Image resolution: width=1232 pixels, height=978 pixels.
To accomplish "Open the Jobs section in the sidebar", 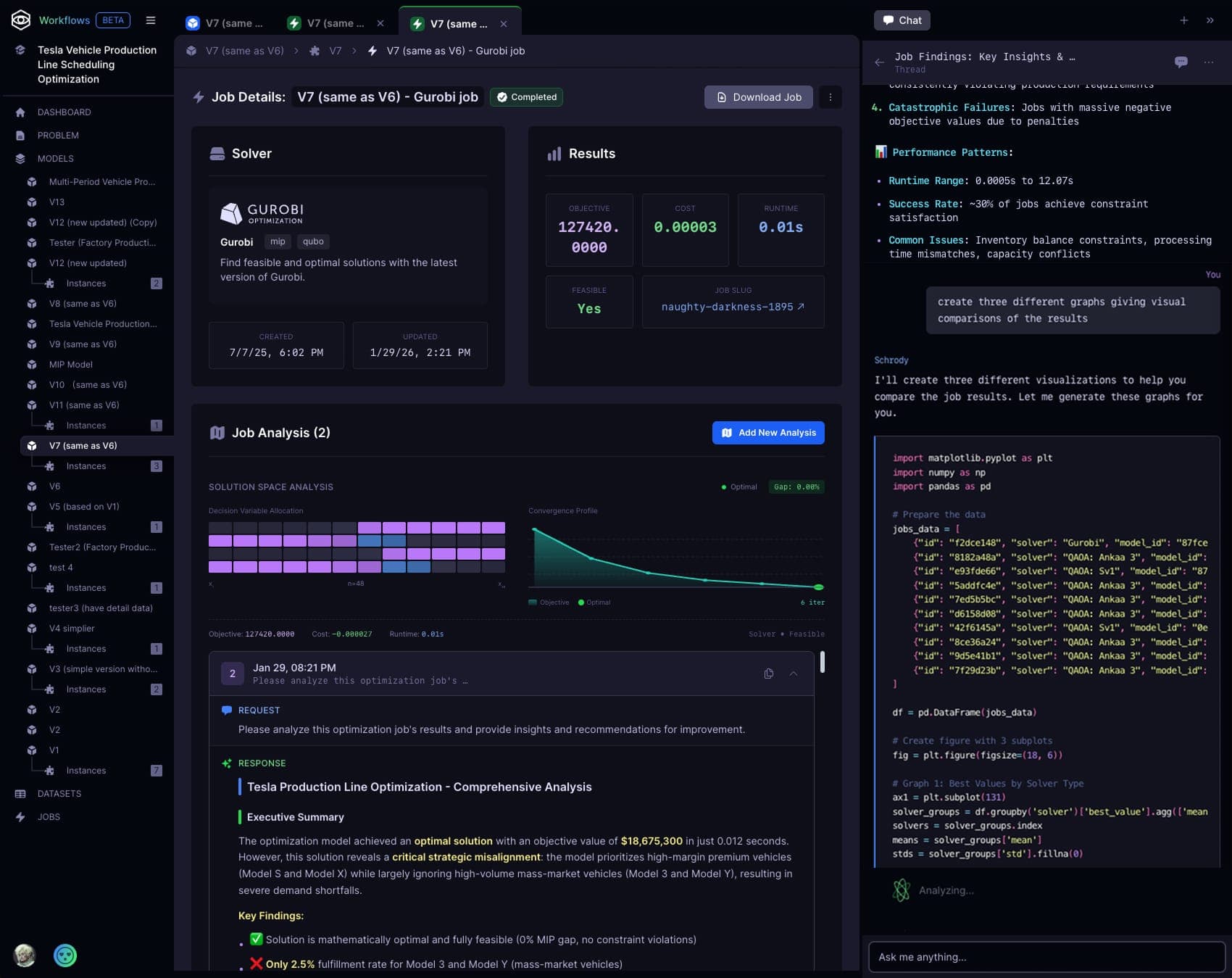I will coord(49,816).
